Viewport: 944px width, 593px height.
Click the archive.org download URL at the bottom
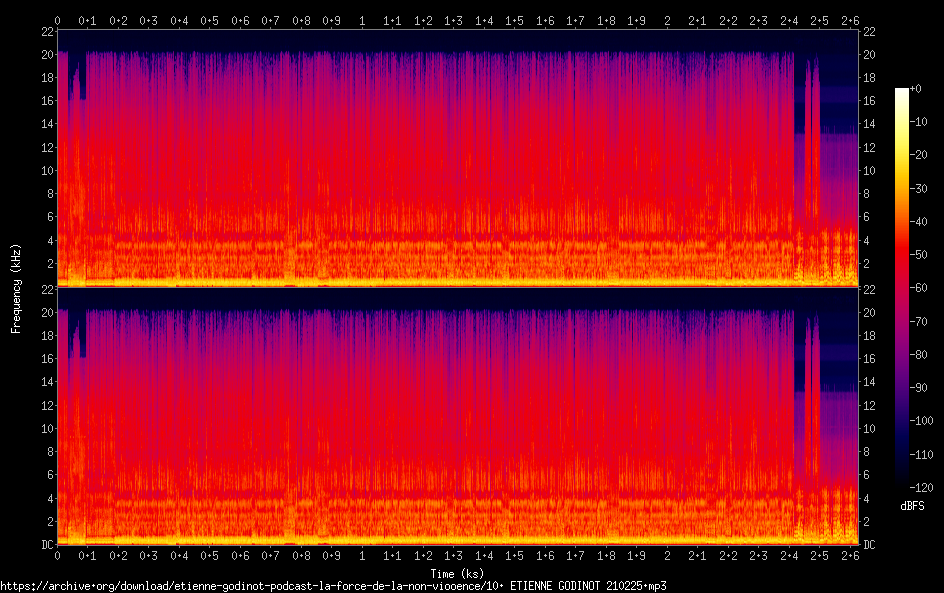[333, 586]
